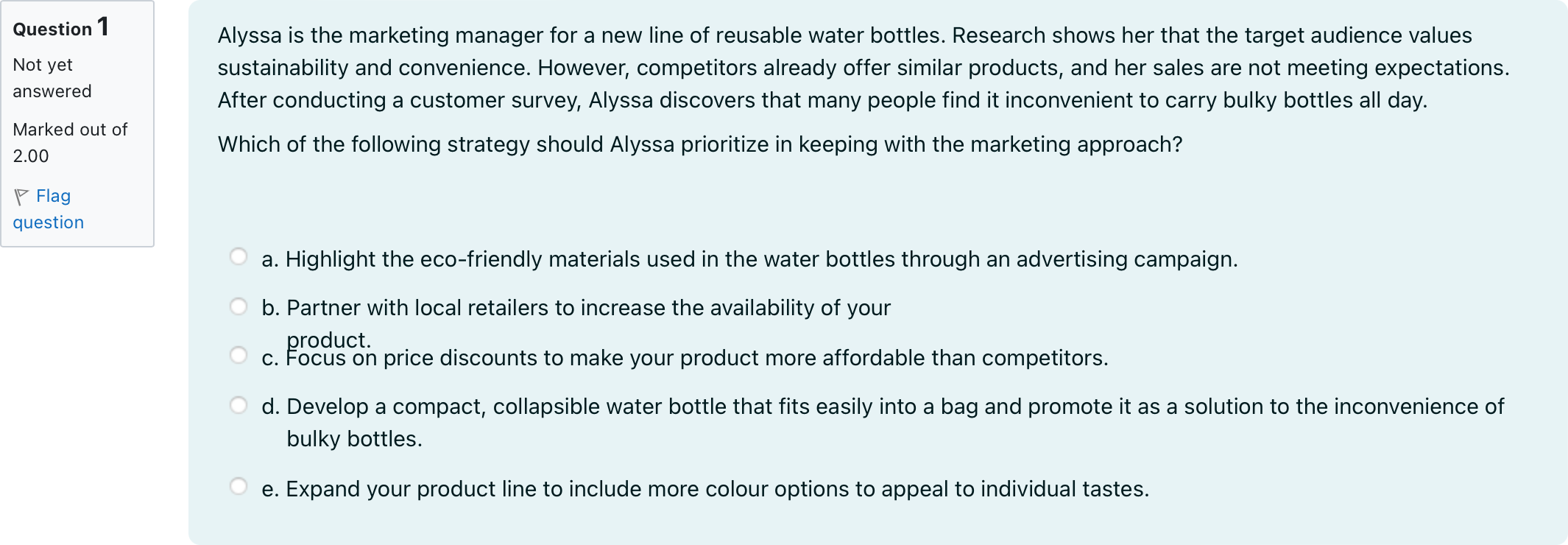The height and width of the screenshot is (545, 1568).
Task: Choose option b radio button
Action: tap(239, 306)
